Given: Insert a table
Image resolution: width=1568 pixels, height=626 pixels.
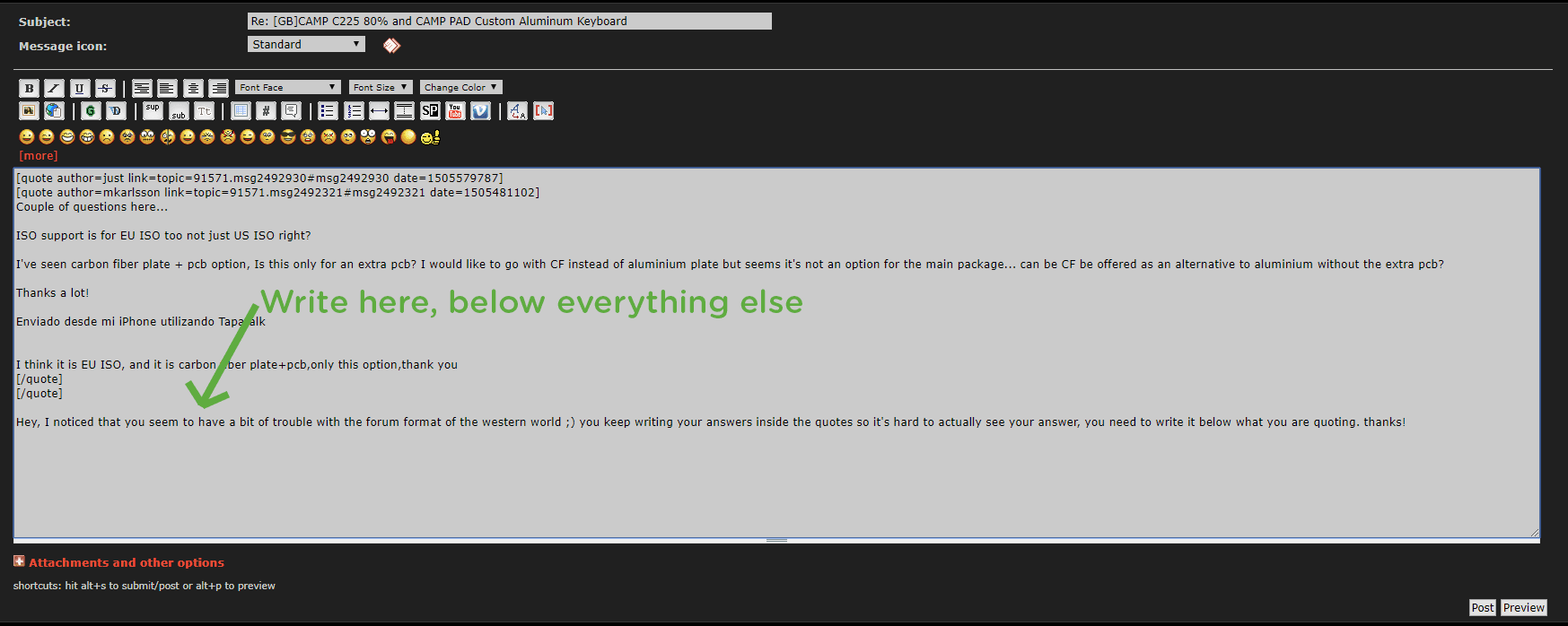Looking at the screenshot, I should point(241,111).
